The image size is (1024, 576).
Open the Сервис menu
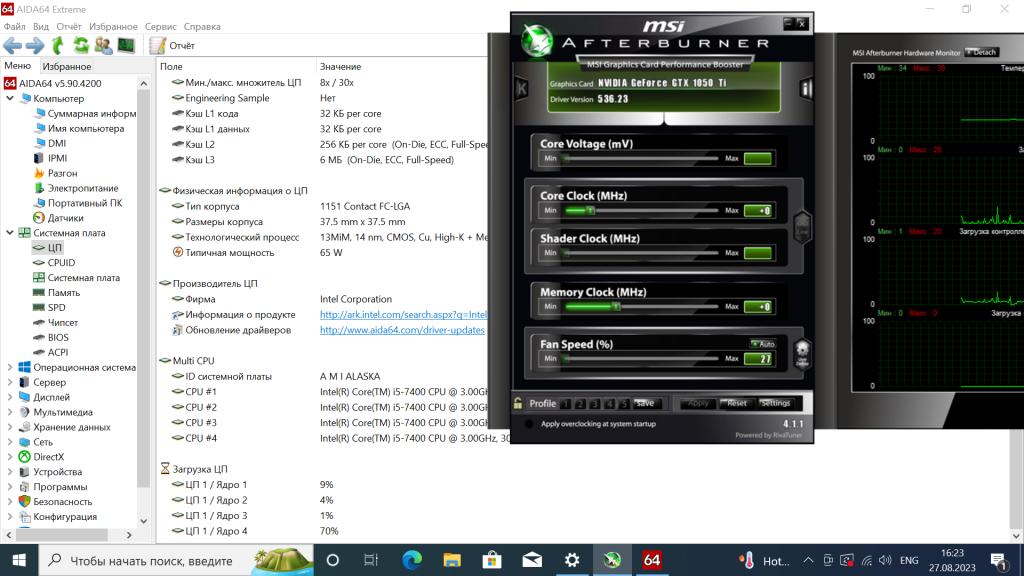tap(160, 27)
